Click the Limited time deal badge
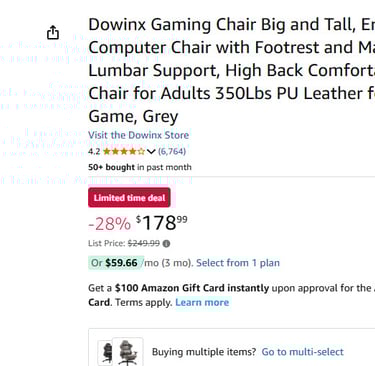The image size is (375, 366). [x=129, y=198]
